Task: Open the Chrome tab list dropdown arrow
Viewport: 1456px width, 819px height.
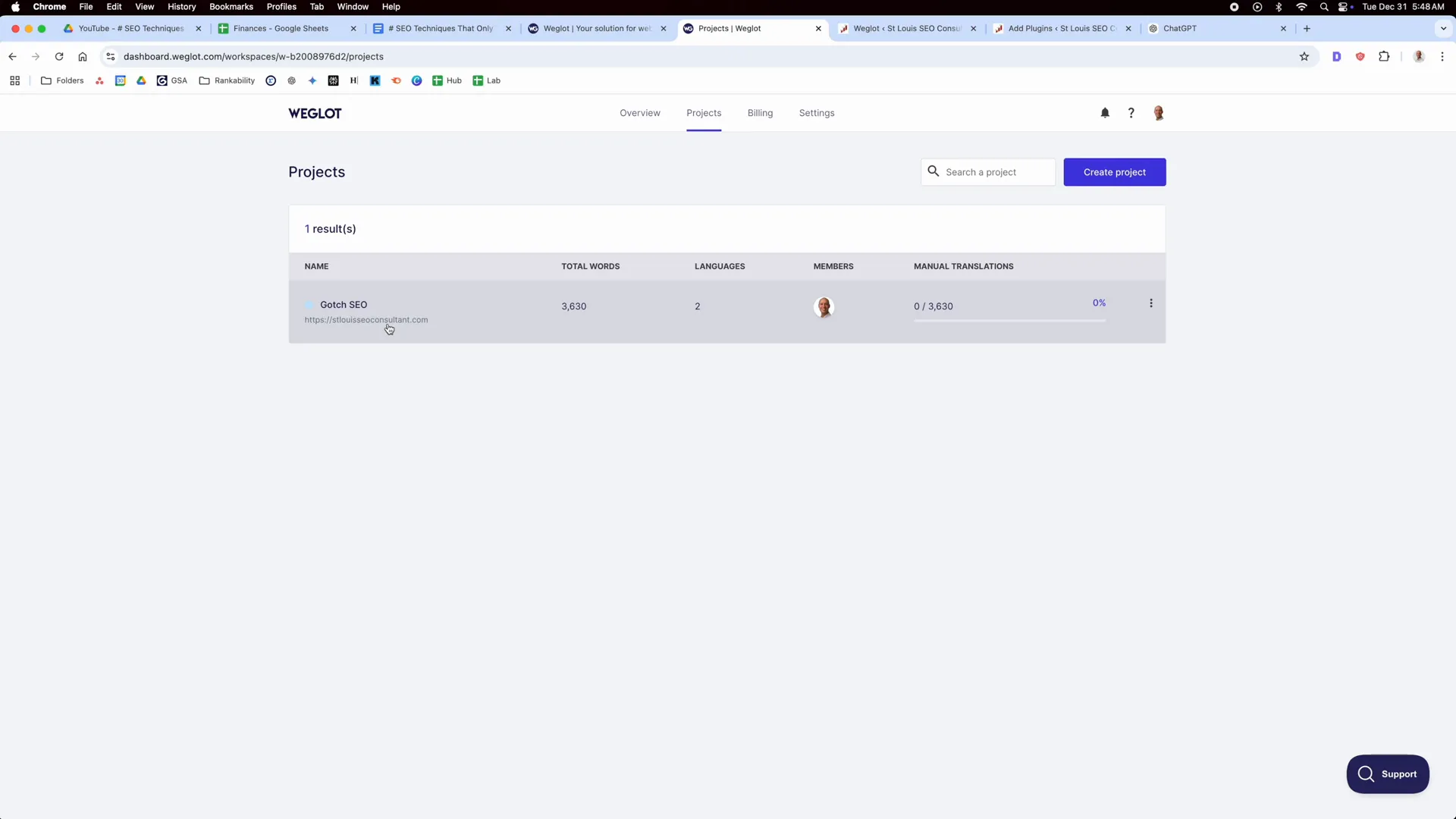Action: click(x=1444, y=28)
